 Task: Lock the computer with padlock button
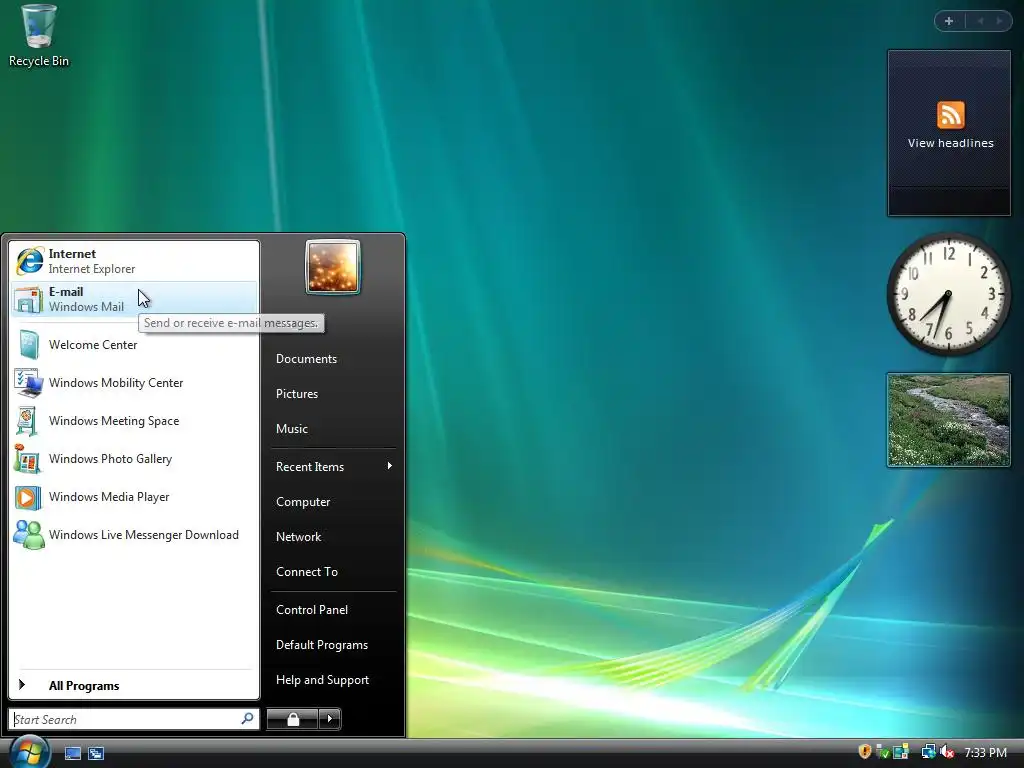tap(293, 719)
